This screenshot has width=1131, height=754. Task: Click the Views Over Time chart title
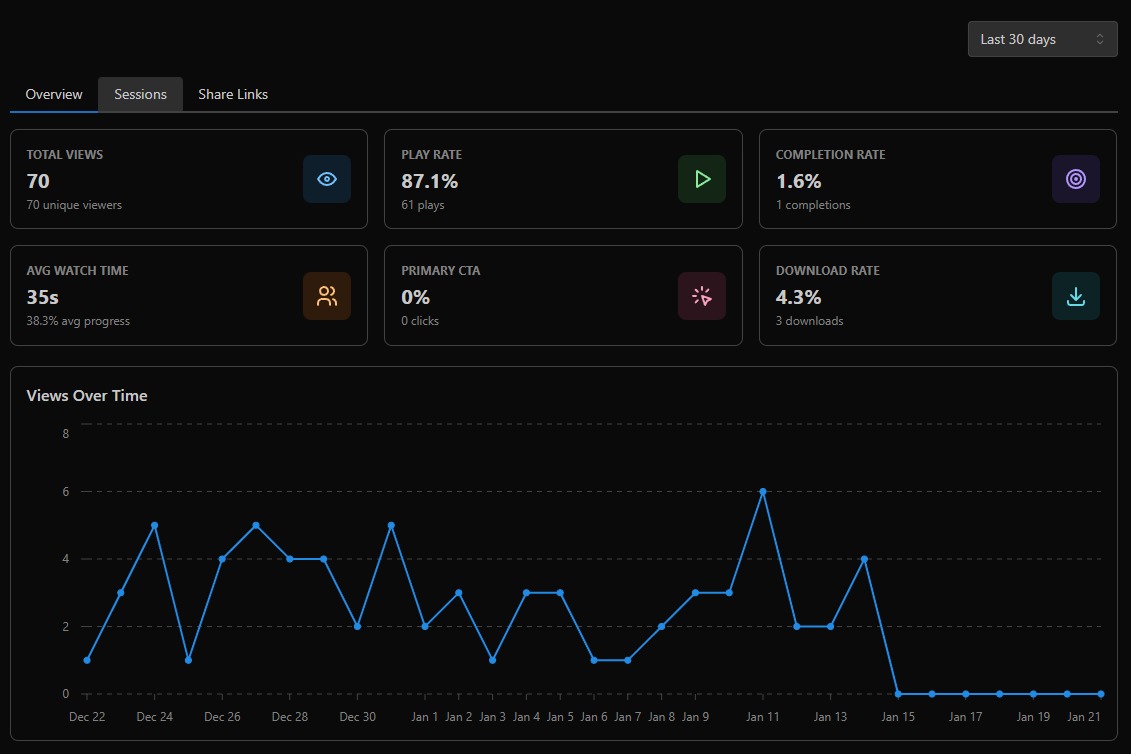coord(86,395)
